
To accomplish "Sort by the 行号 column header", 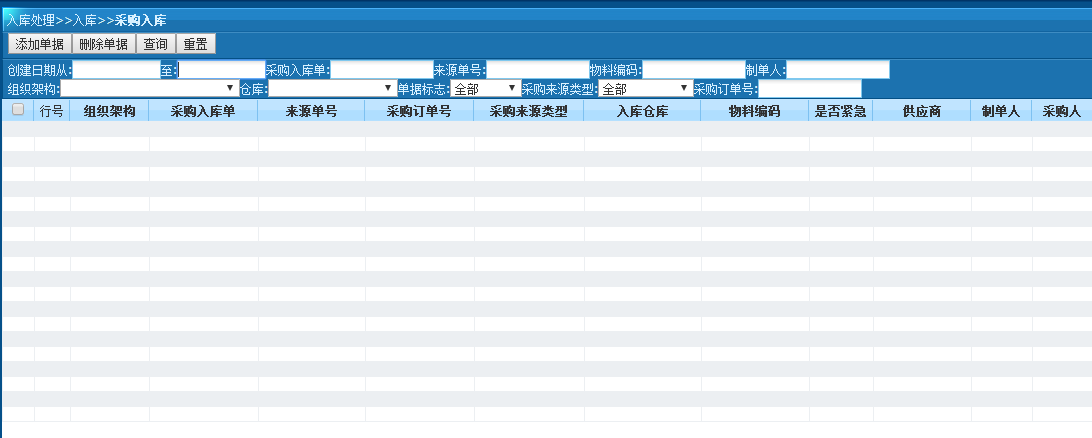I will coord(52,111).
